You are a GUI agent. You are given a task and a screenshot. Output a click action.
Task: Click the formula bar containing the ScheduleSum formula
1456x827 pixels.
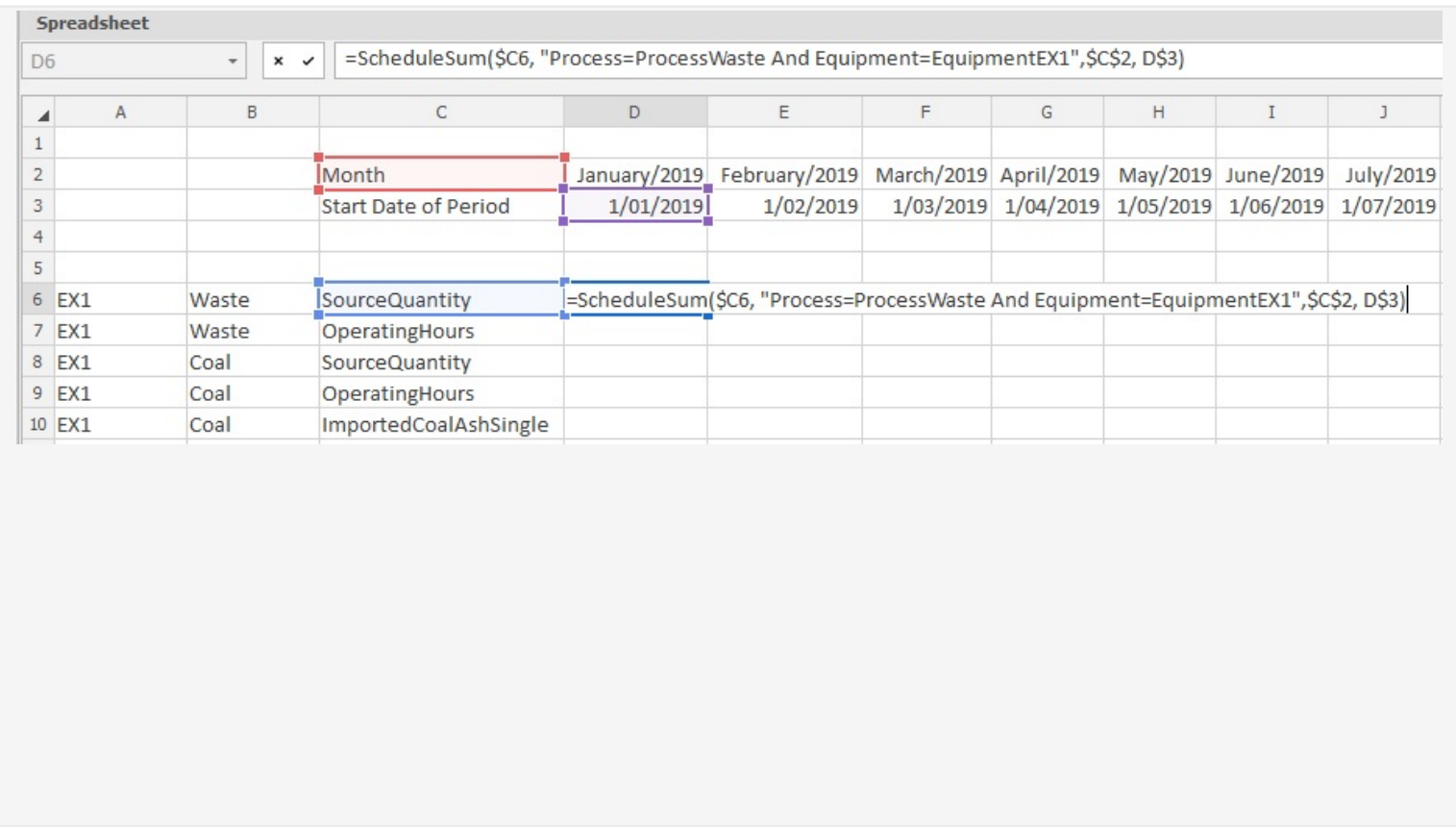click(x=673, y=60)
